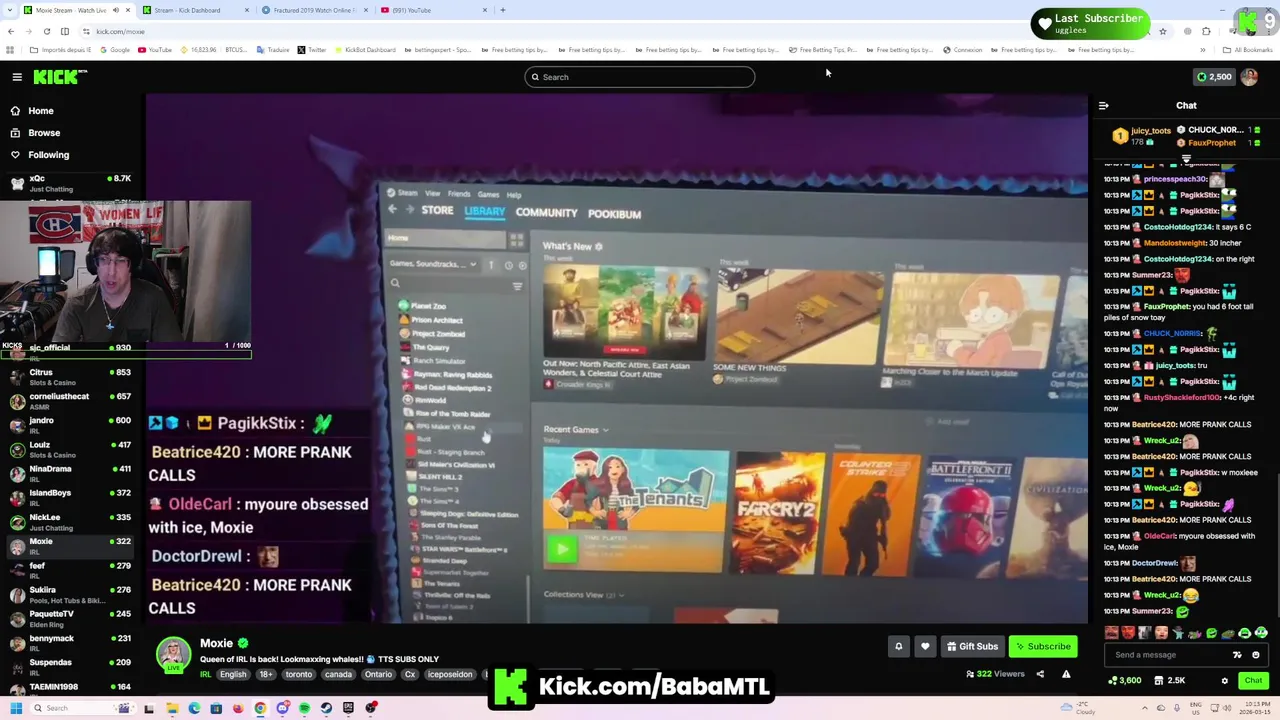Click the heart follow icon
Screen dimensions: 1280x720
[925, 646]
